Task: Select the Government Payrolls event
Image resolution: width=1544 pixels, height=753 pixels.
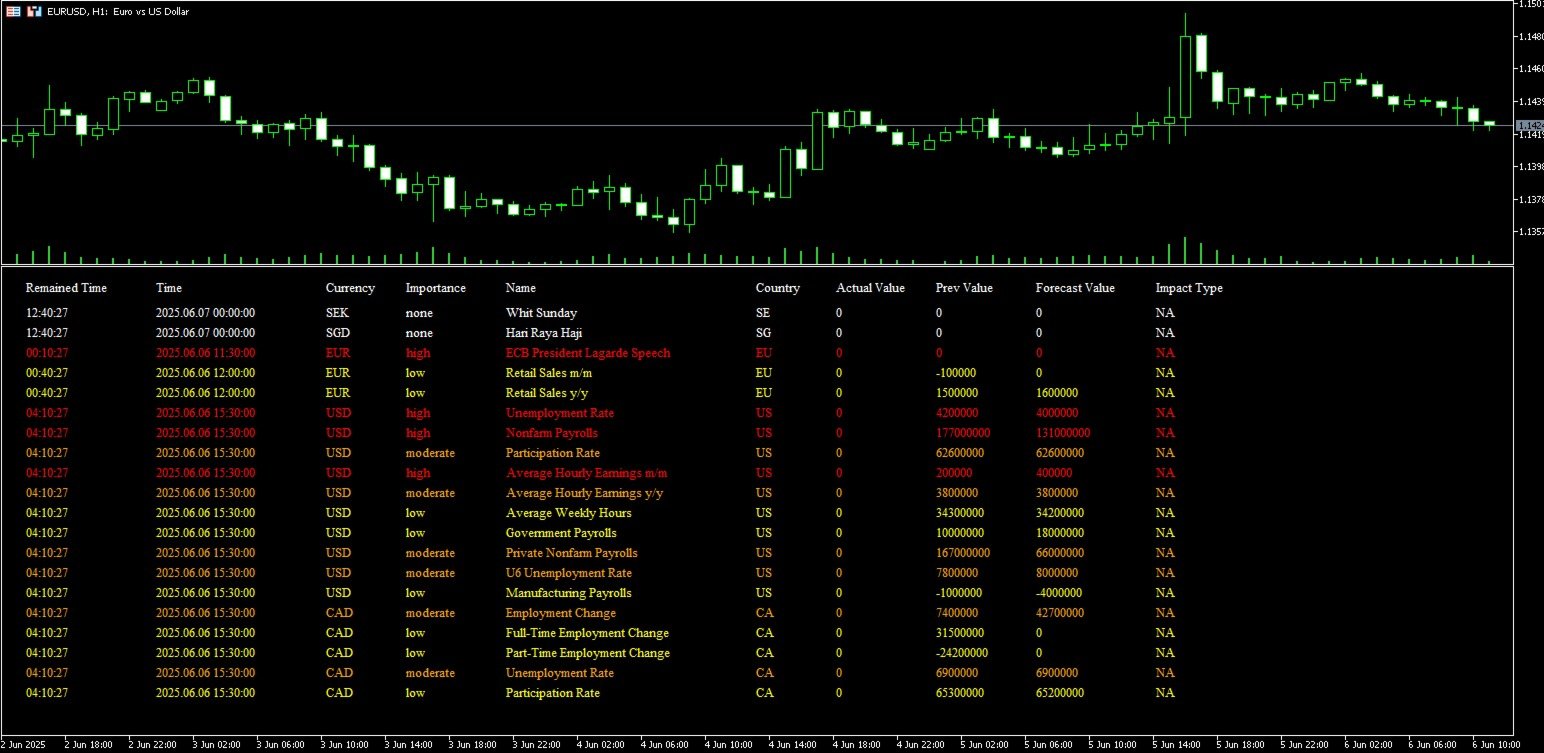Action: tap(561, 533)
